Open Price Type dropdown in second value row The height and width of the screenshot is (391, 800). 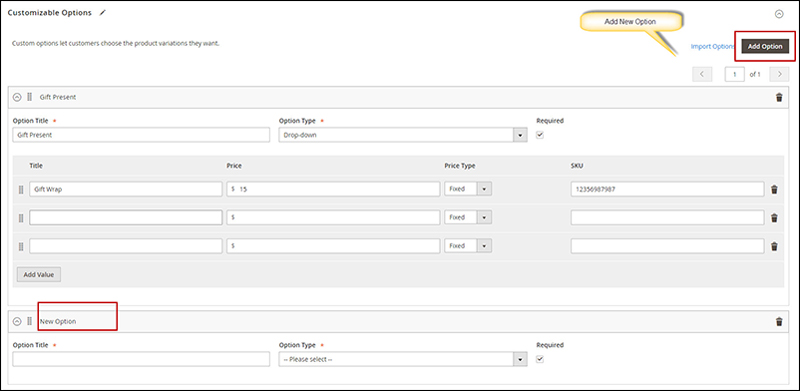tap(468, 217)
